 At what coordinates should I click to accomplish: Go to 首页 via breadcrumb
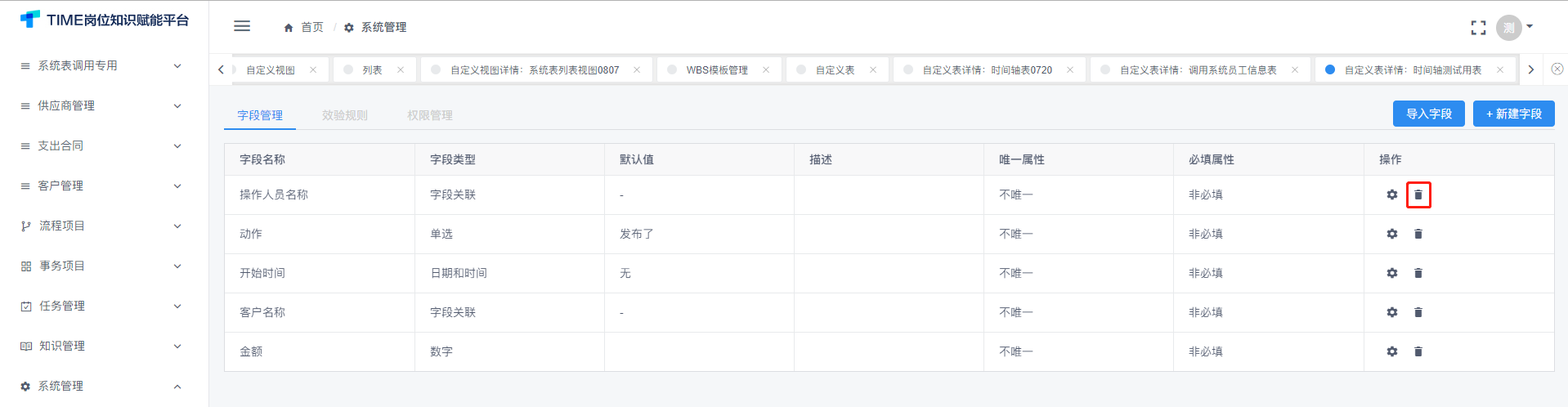(312, 27)
